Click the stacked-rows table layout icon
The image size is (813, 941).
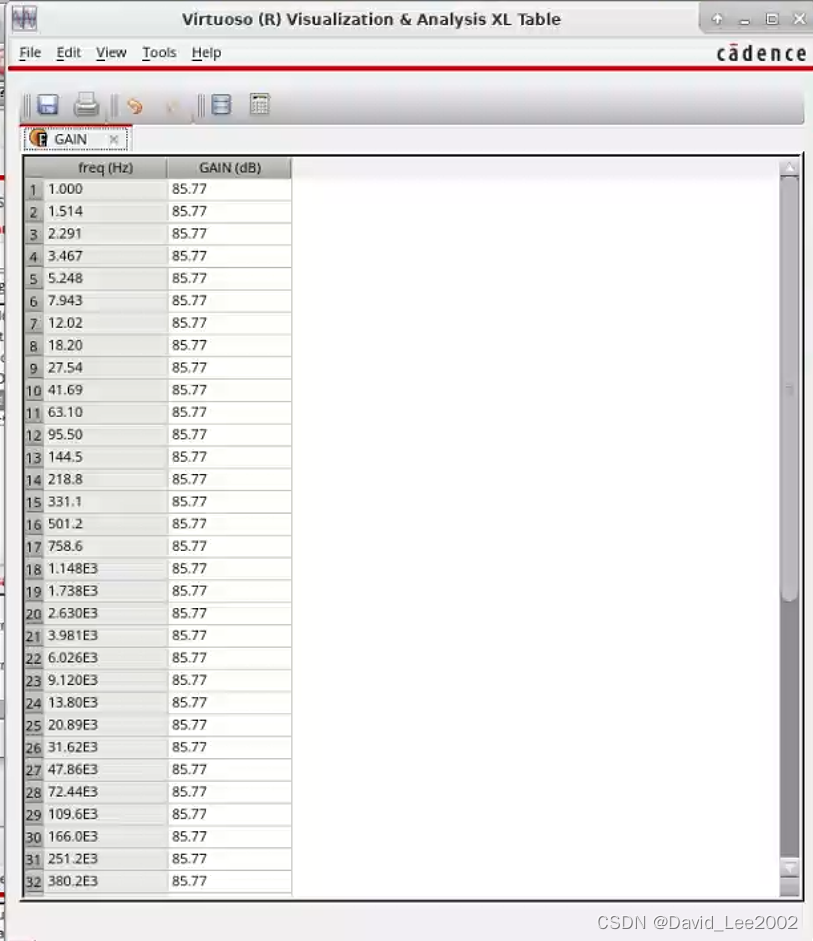(221, 105)
